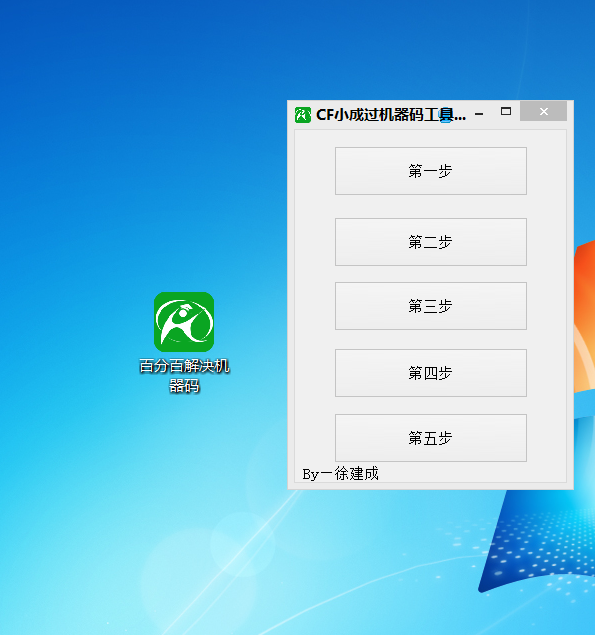Click the gap between 第一步 and 第二步 buttons
The height and width of the screenshot is (635, 595).
431,207
